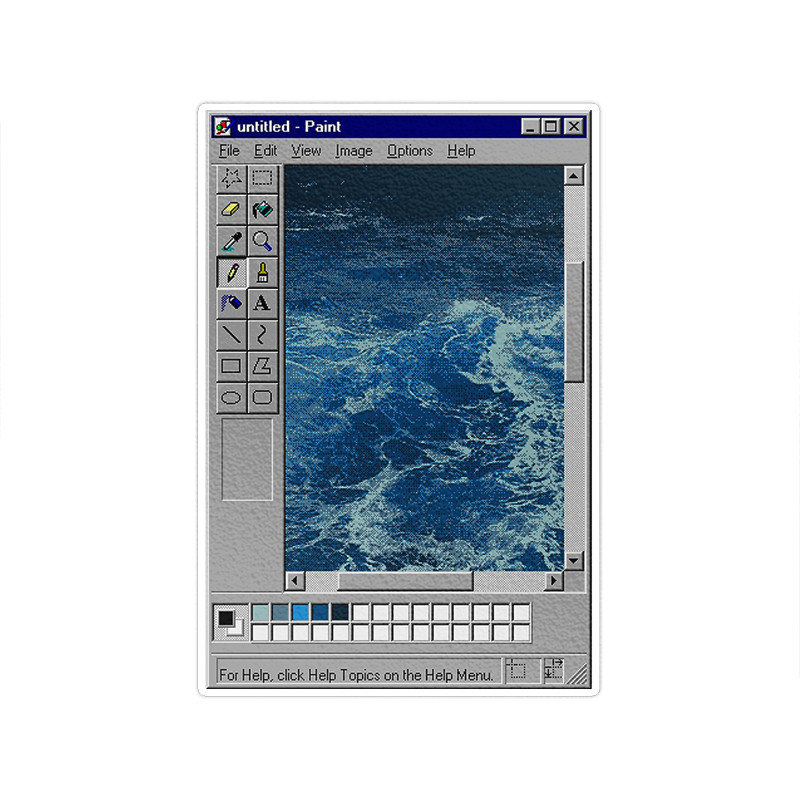This screenshot has height=800, width=800.
Task: Choose the Text tool
Action: coord(262,303)
